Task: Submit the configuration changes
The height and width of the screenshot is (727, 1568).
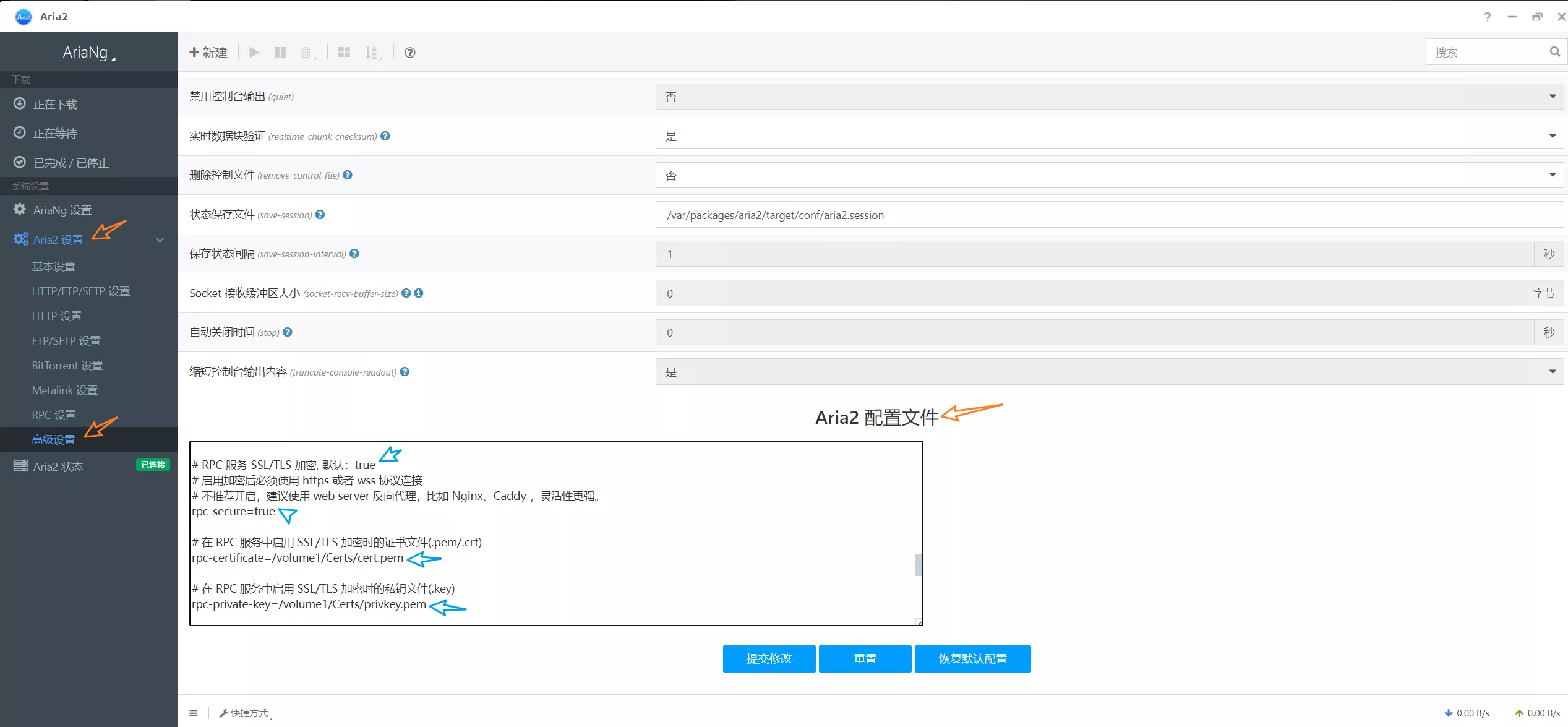Action: click(x=769, y=659)
